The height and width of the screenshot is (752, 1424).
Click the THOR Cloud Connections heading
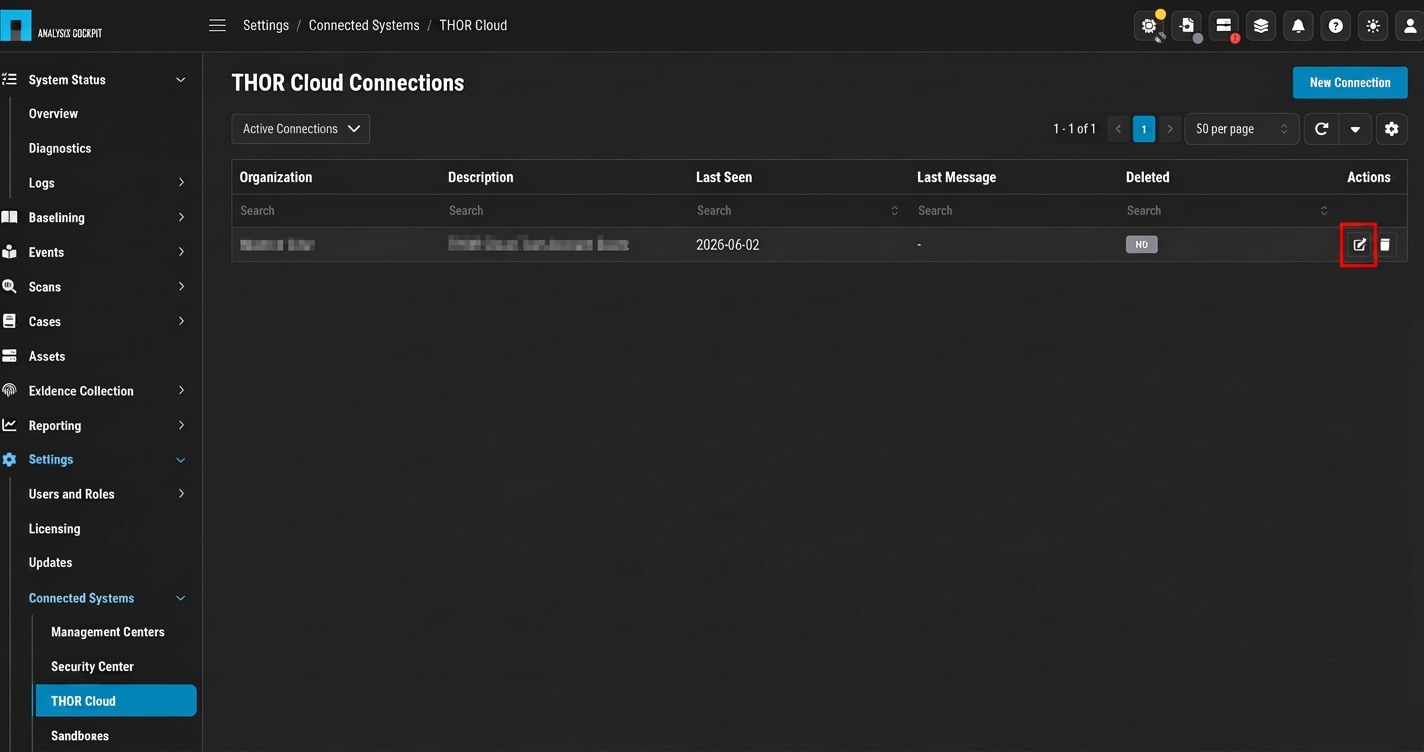tap(348, 83)
